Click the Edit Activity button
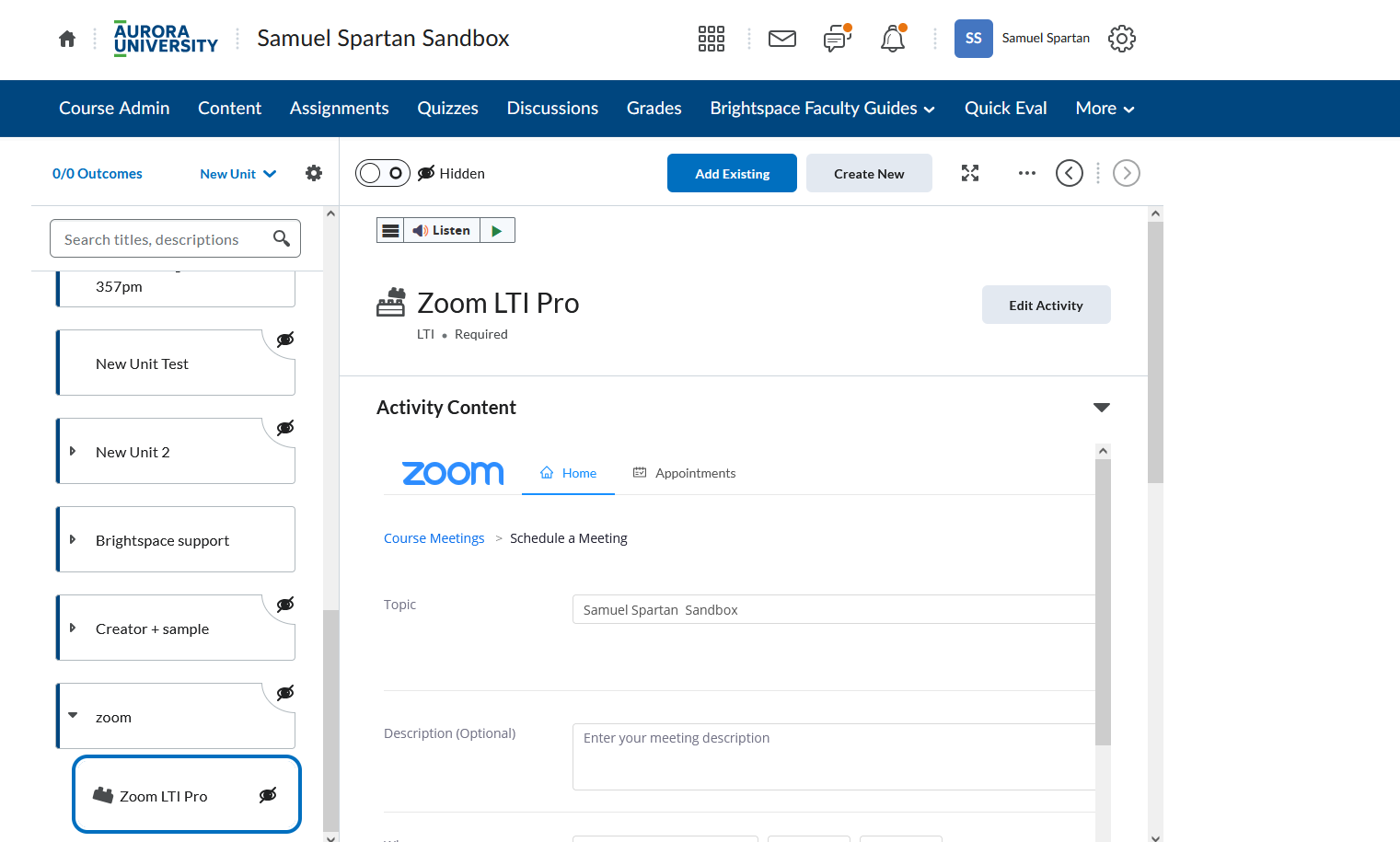Screen dimensions: 1400x842 click(x=1047, y=305)
